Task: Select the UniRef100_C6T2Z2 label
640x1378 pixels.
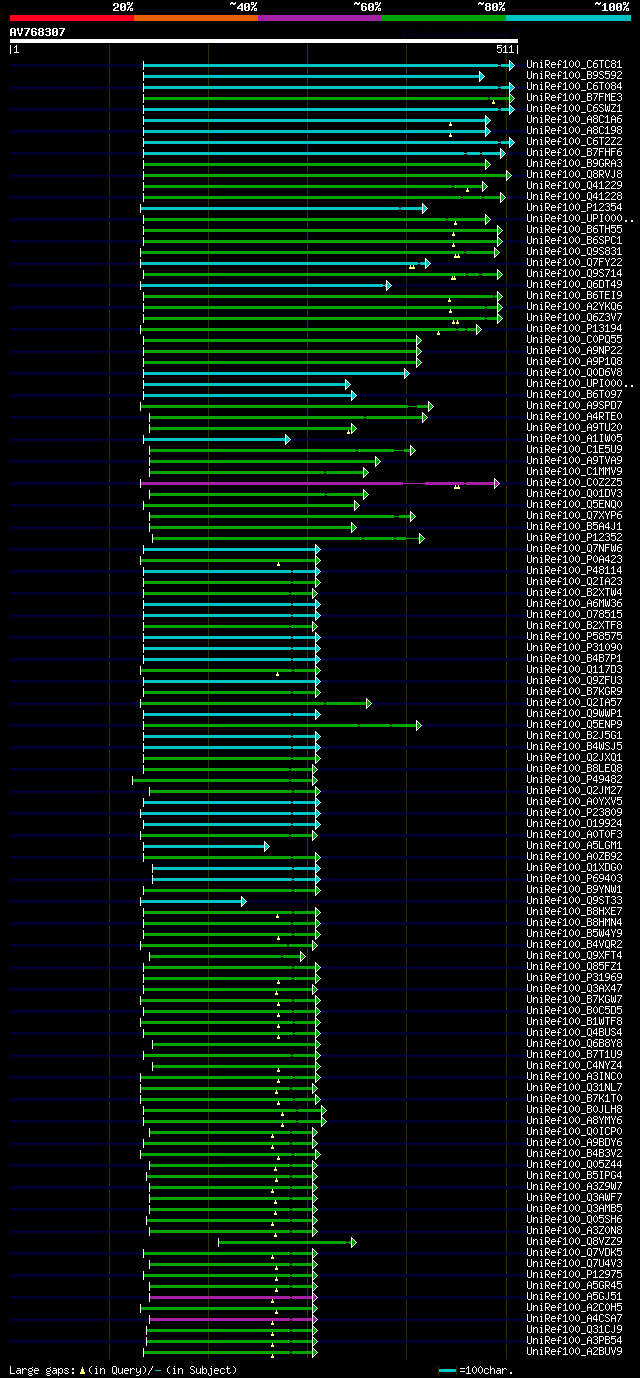Action: coord(574,142)
